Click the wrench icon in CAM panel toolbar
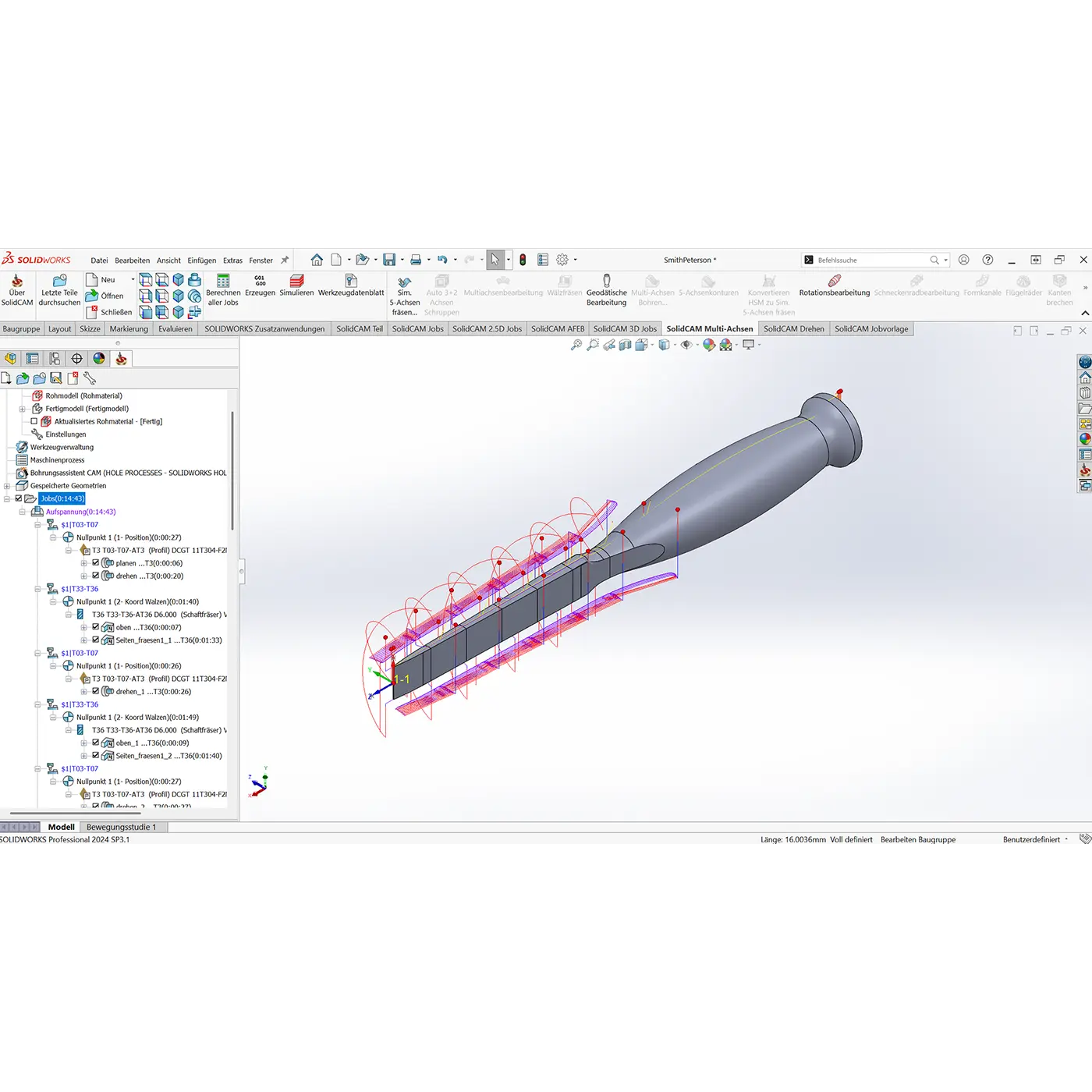 tap(90, 378)
